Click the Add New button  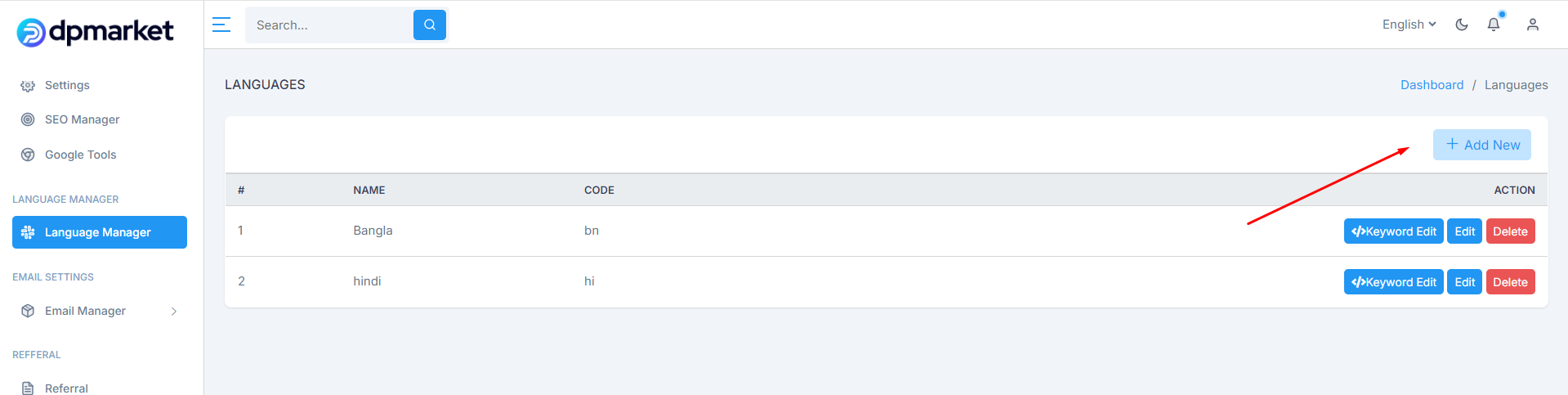[x=1482, y=145]
